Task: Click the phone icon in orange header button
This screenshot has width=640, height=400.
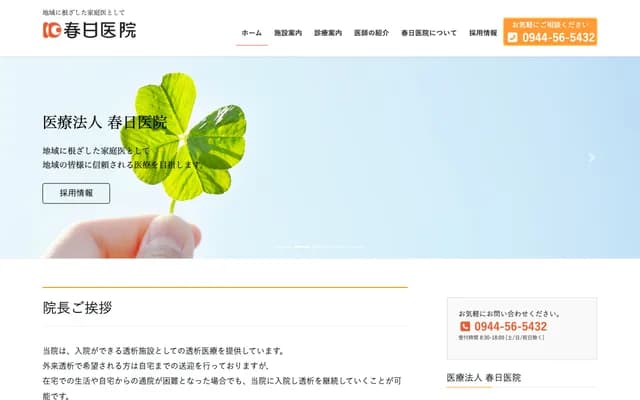Action: pos(513,38)
